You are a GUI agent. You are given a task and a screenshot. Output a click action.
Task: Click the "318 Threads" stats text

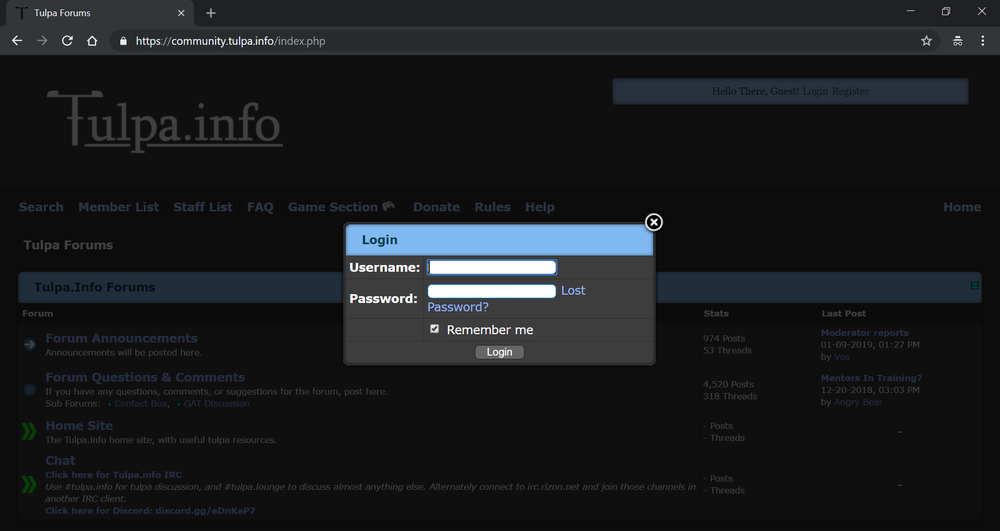click(x=730, y=396)
